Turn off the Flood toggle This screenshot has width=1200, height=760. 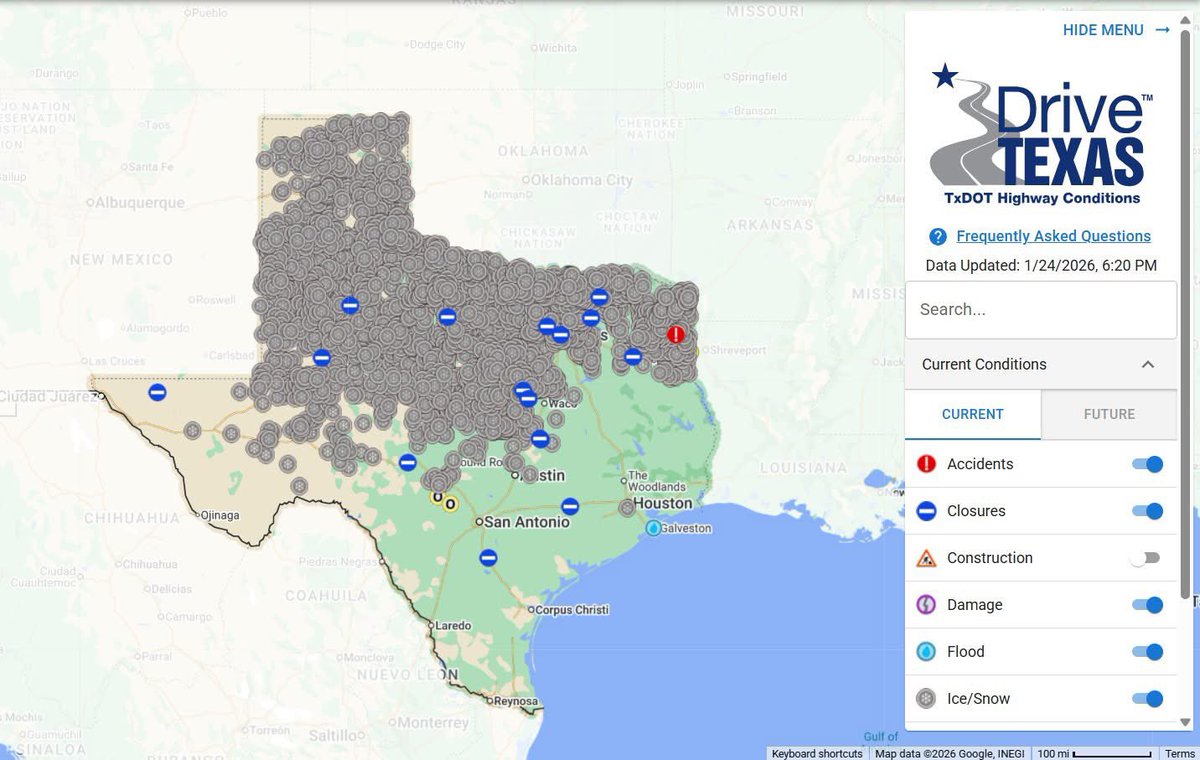pyautogui.click(x=1147, y=652)
